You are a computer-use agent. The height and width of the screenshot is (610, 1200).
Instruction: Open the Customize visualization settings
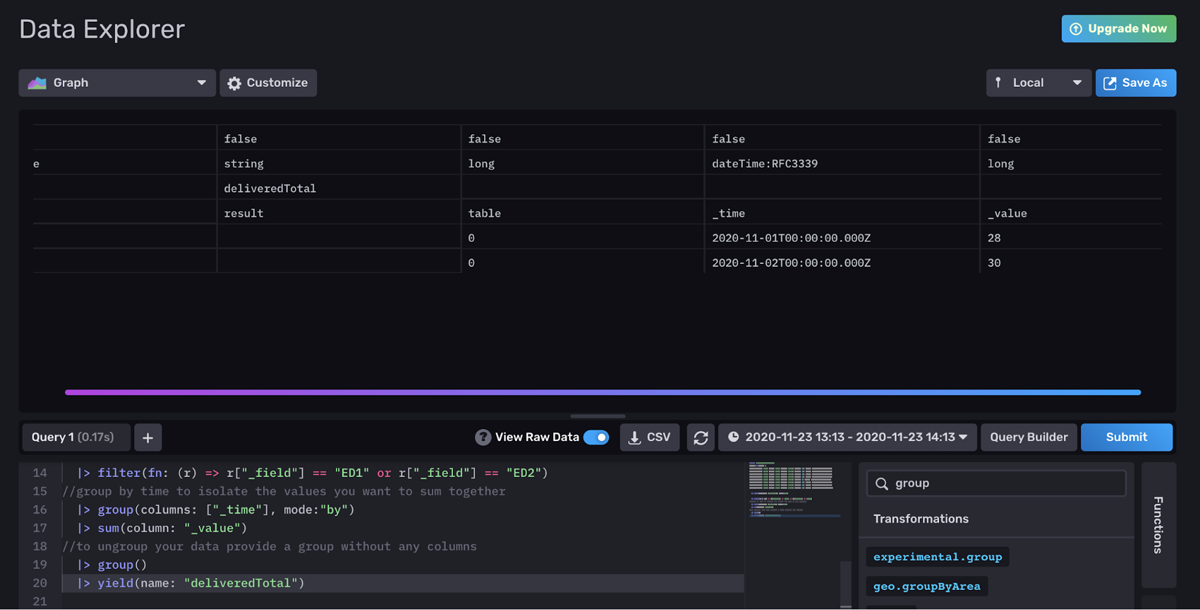coord(268,83)
